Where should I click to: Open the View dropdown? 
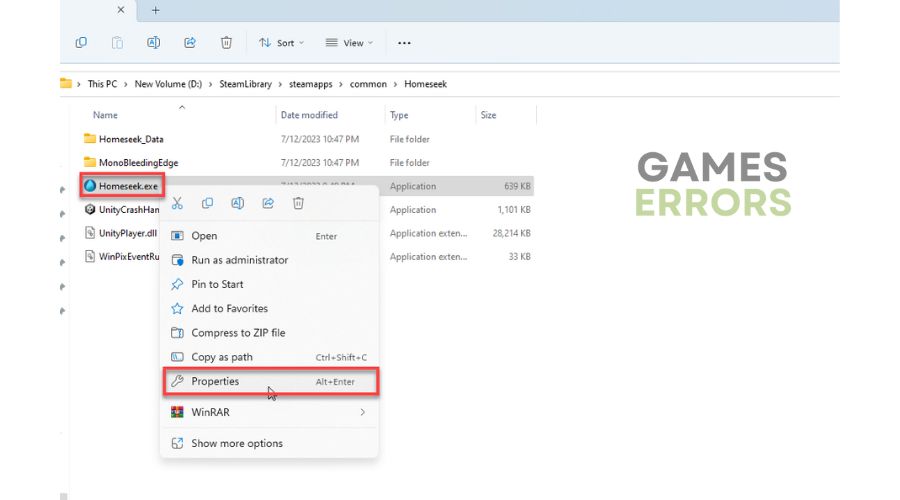click(350, 42)
